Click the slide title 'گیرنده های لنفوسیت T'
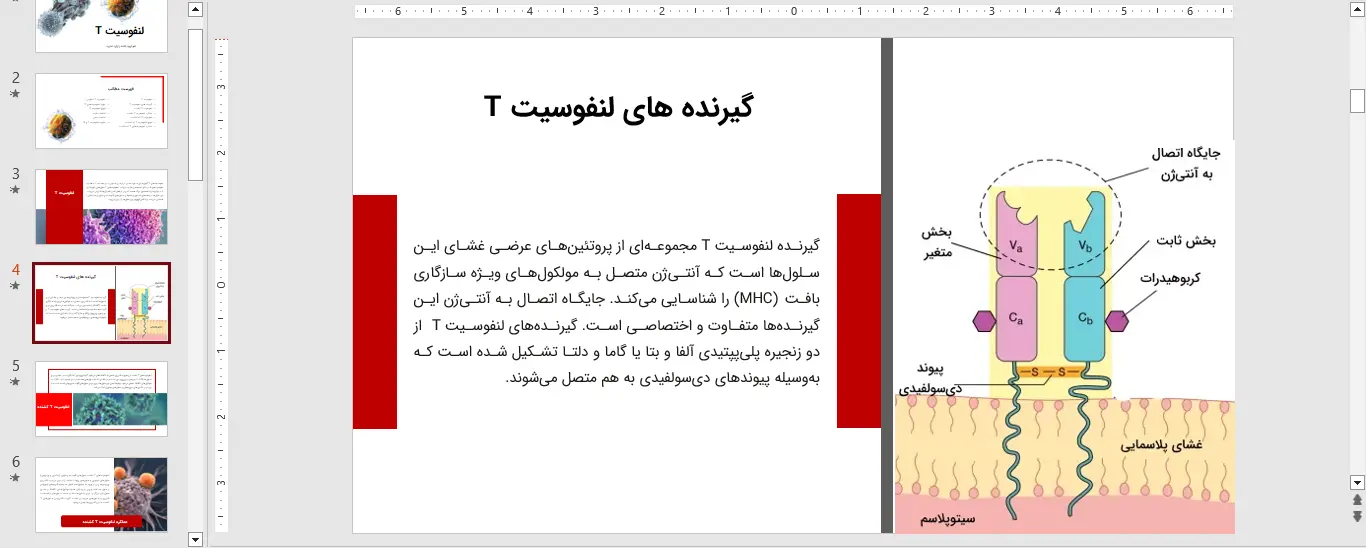This screenshot has height=548, width=1366. click(x=618, y=107)
